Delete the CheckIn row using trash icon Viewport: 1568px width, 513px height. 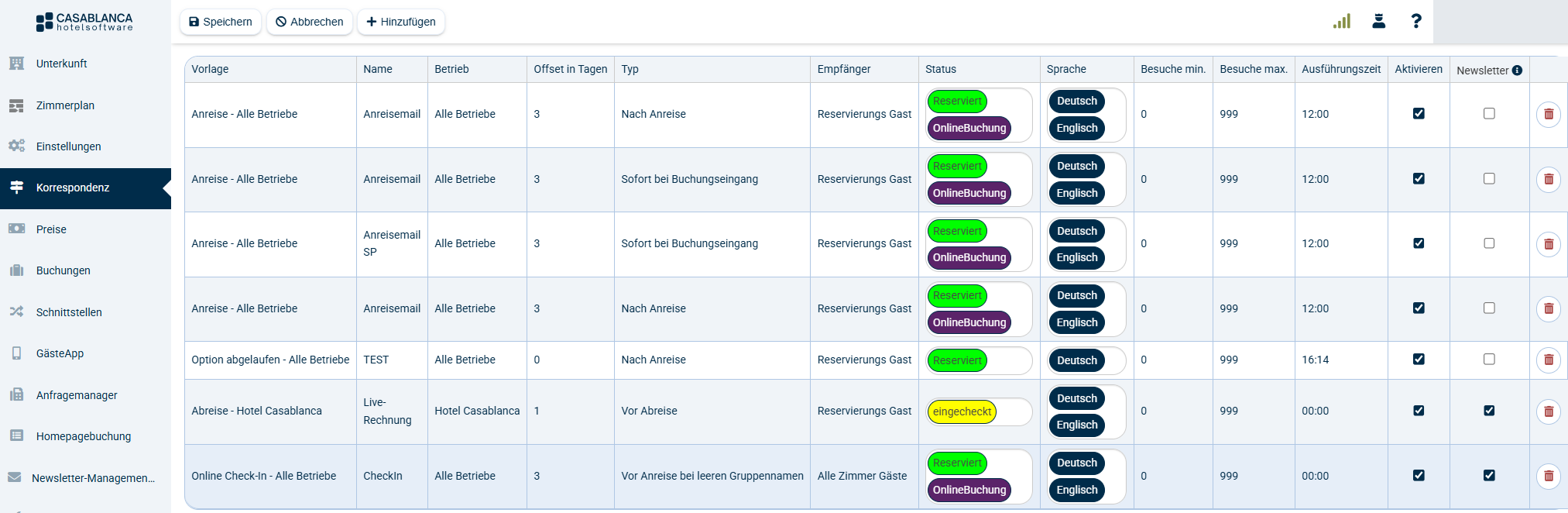pos(1548,476)
